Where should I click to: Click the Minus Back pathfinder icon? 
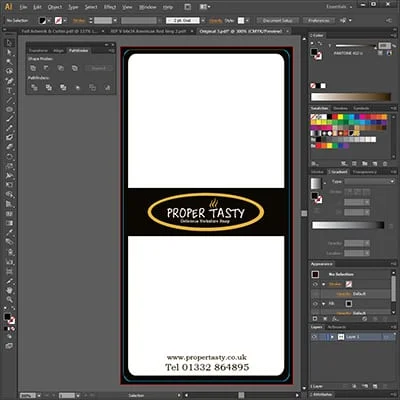click(107, 88)
